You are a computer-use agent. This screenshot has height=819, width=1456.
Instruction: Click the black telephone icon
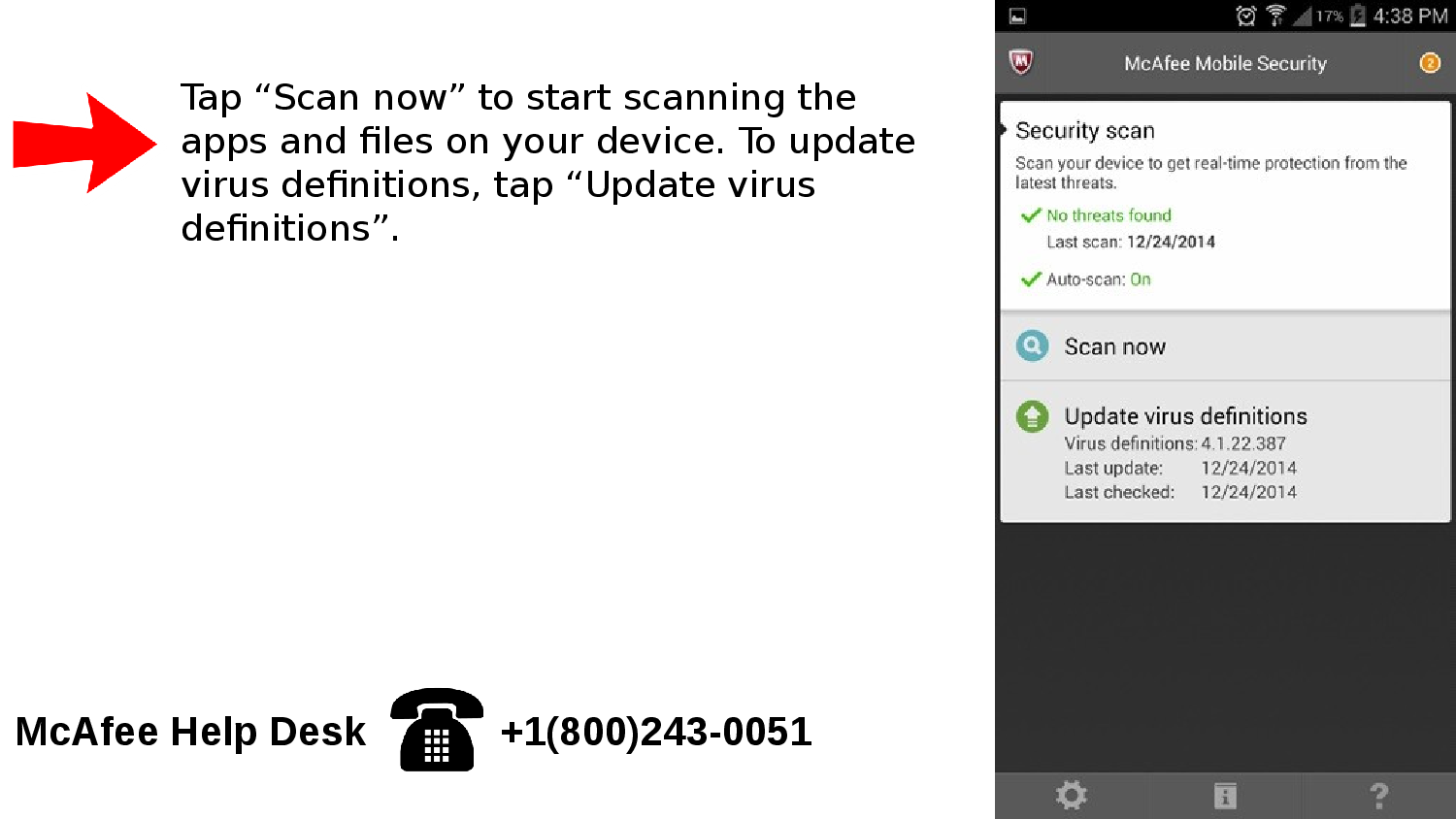(437, 730)
